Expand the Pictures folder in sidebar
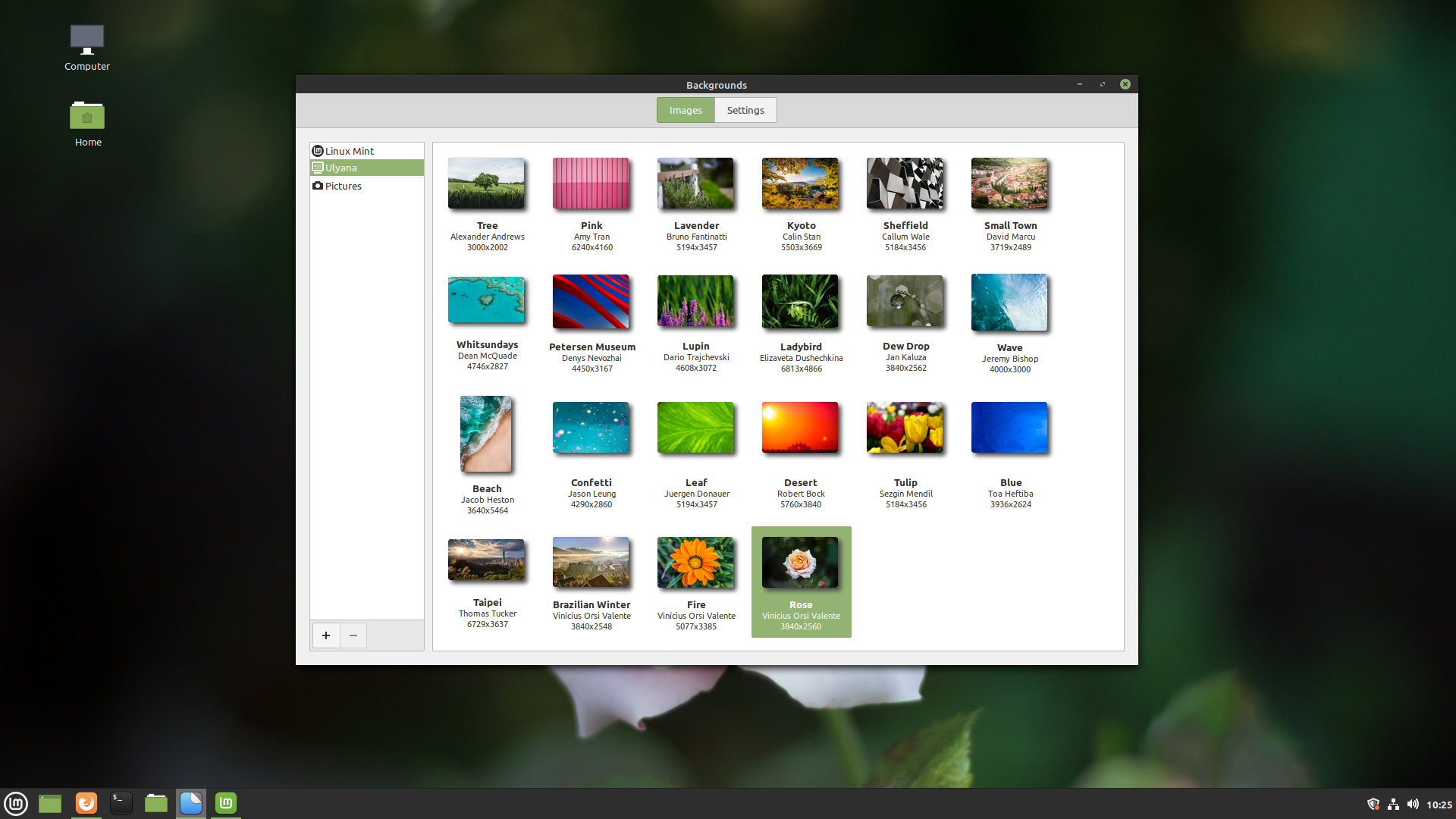Screen dimensions: 1456x819 [344, 185]
